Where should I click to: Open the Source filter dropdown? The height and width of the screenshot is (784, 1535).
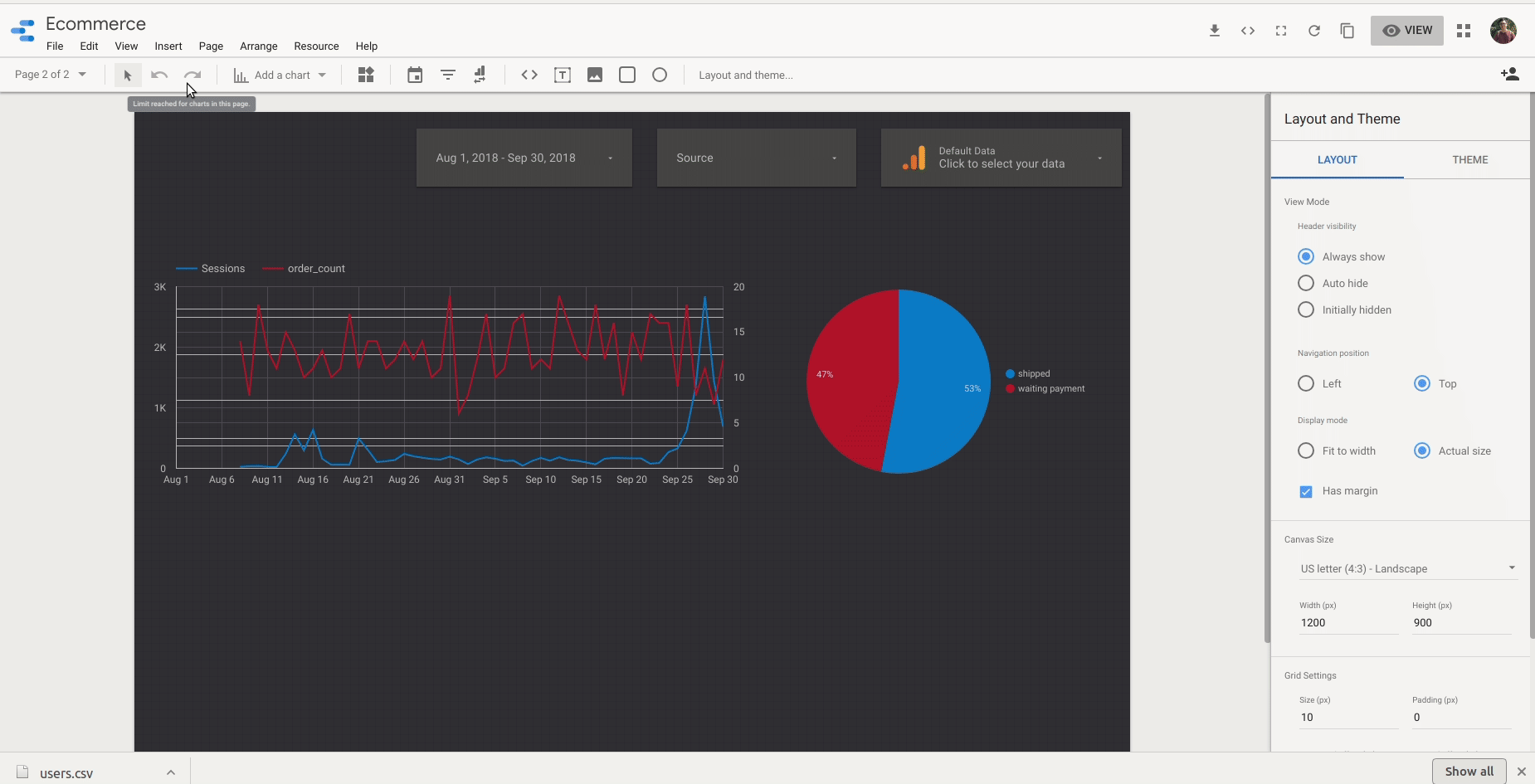[x=757, y=158]
